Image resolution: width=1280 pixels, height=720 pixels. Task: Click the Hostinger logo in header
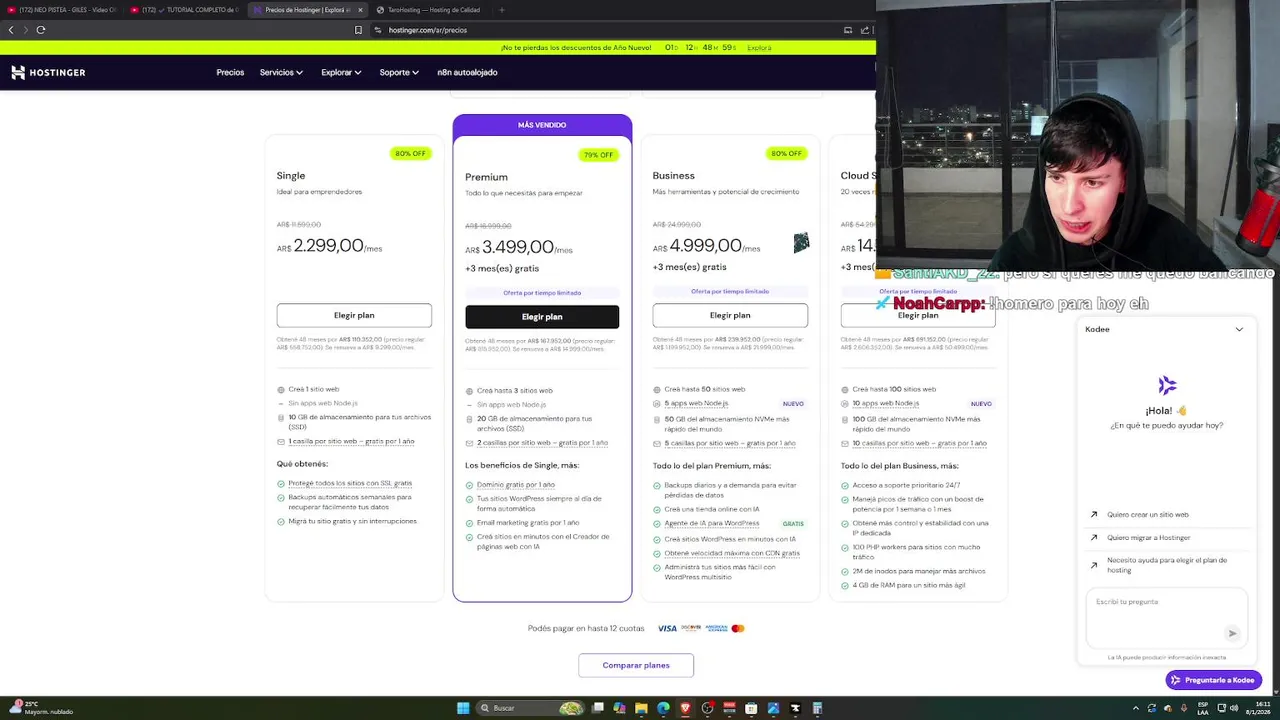[48, 72]
